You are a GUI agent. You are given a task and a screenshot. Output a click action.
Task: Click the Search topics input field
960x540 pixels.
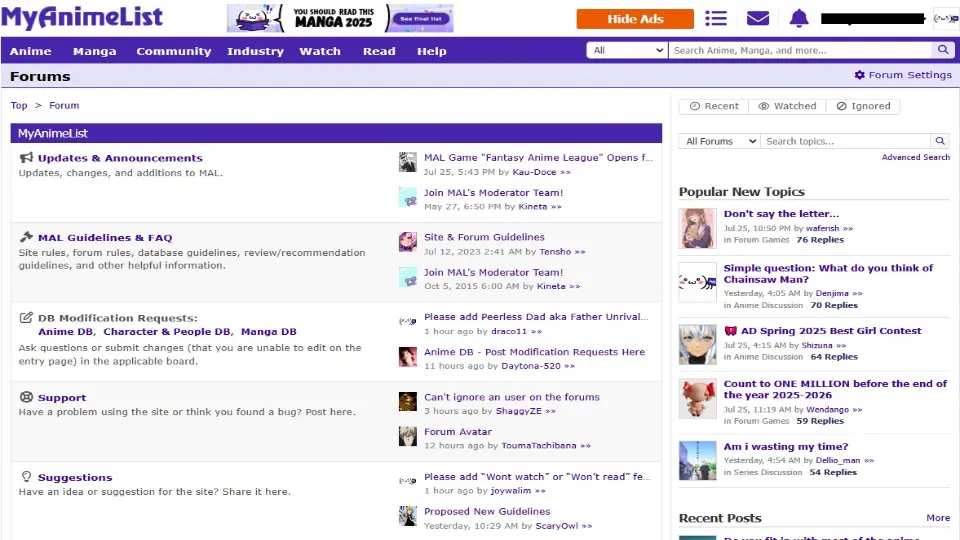tap(846, 141)
